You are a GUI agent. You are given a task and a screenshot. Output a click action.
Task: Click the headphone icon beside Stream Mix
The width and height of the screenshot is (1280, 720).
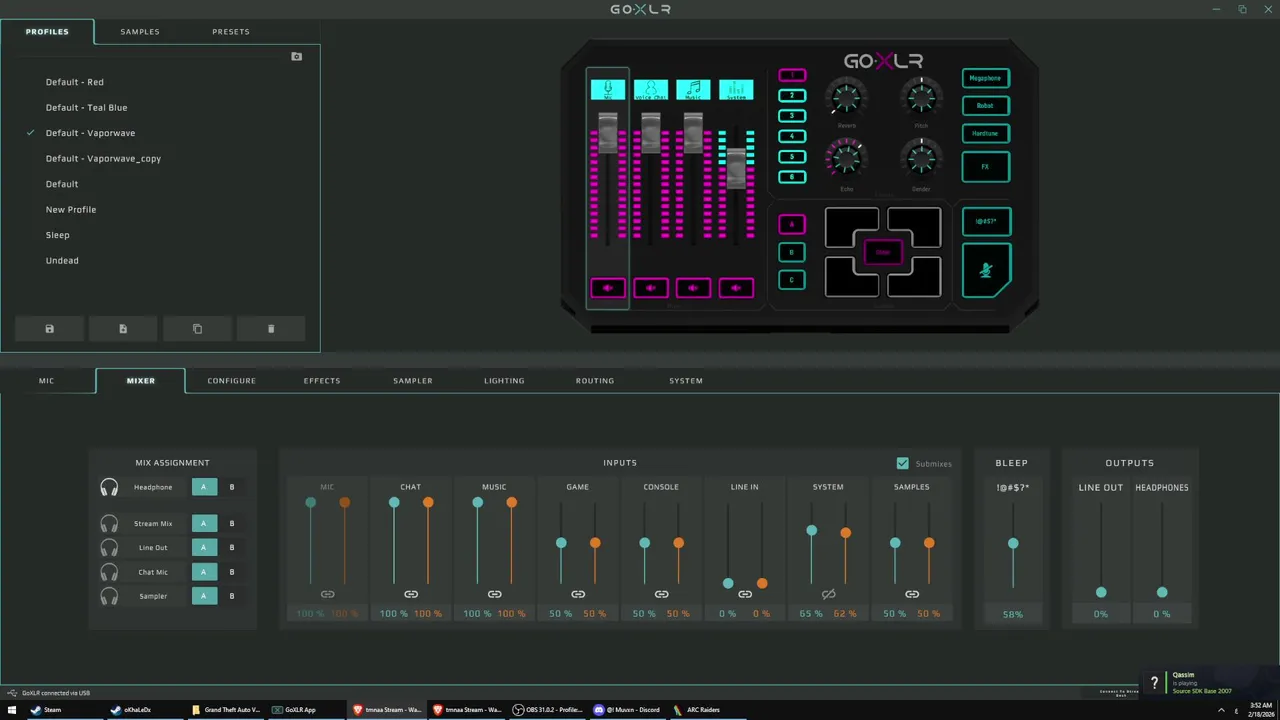tap(109, 523)
